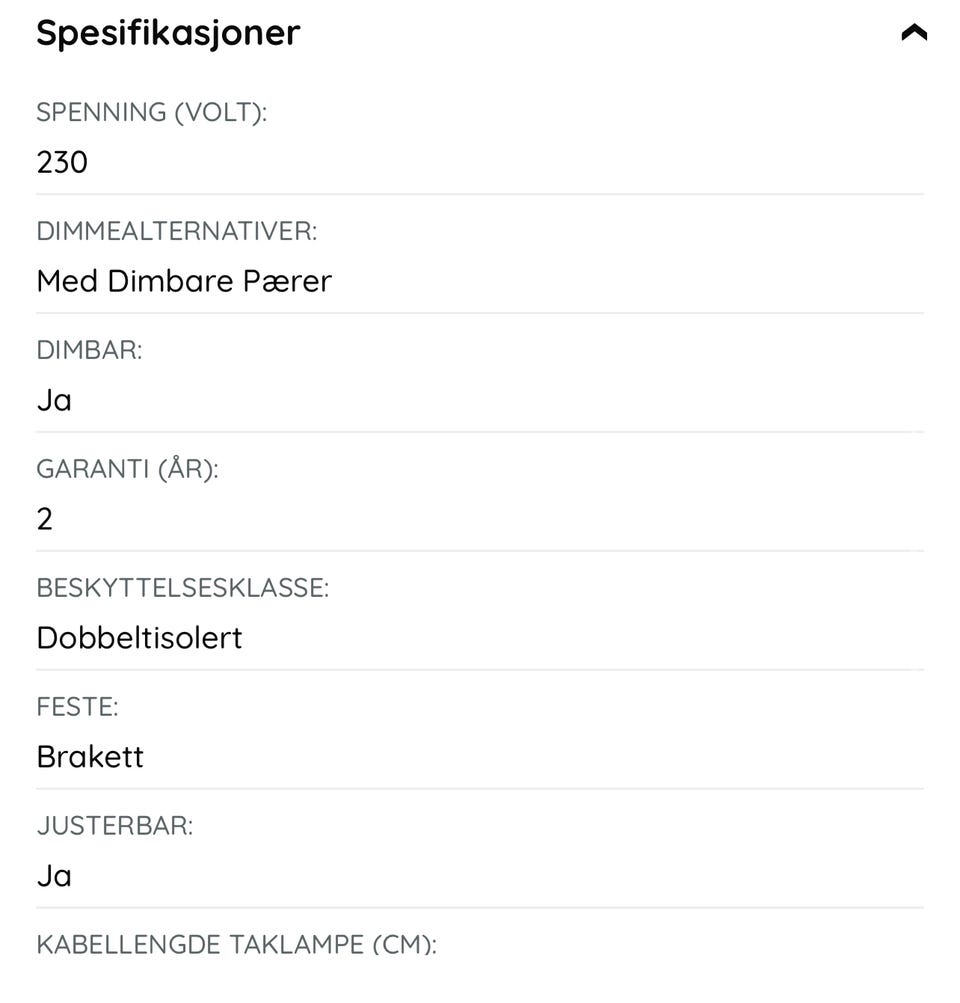Image resolution: width=960 pixels, height=1003 pixels.
Task: Click the FESTE specification label
Action: click(x=78, y=706)
